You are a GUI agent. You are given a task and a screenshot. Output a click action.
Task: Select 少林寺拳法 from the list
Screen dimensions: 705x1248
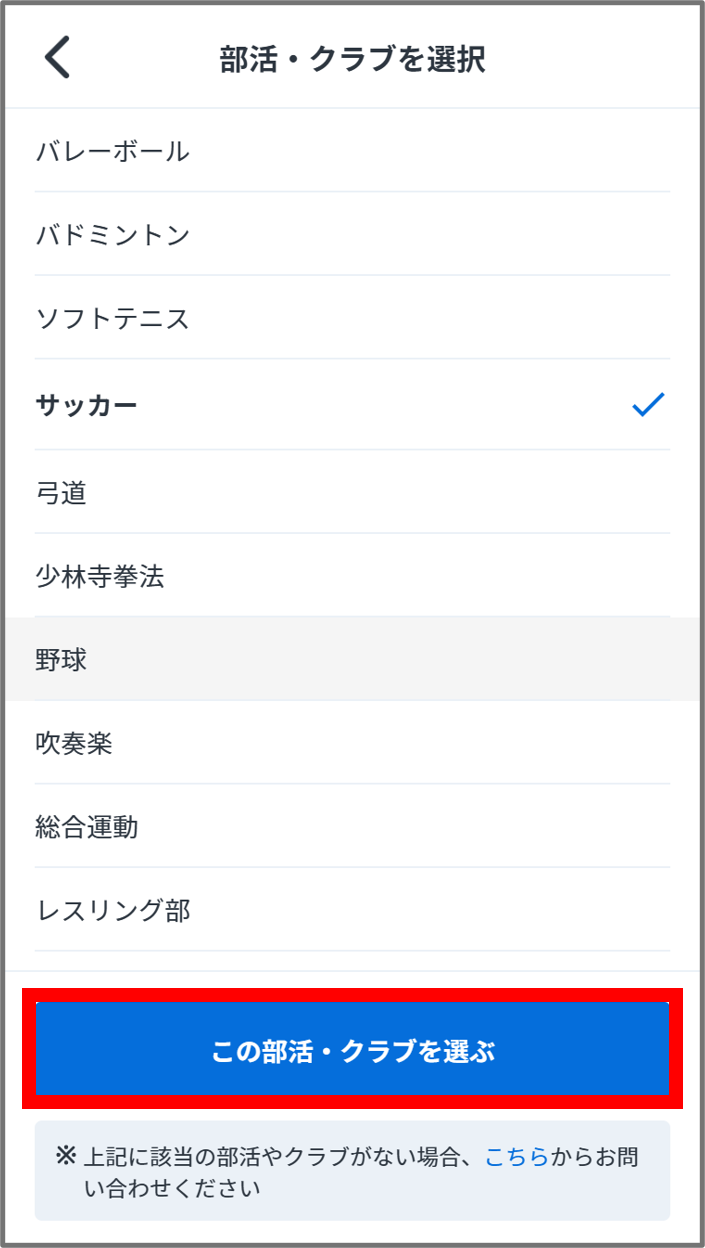99,577
